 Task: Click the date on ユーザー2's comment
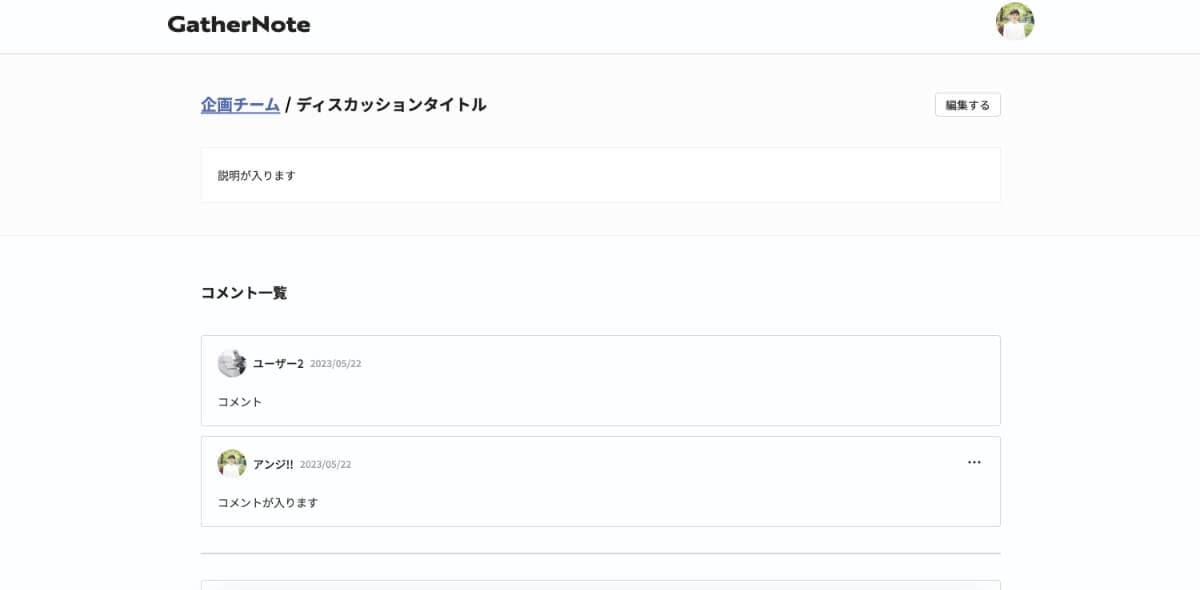[x=336, y=364]
